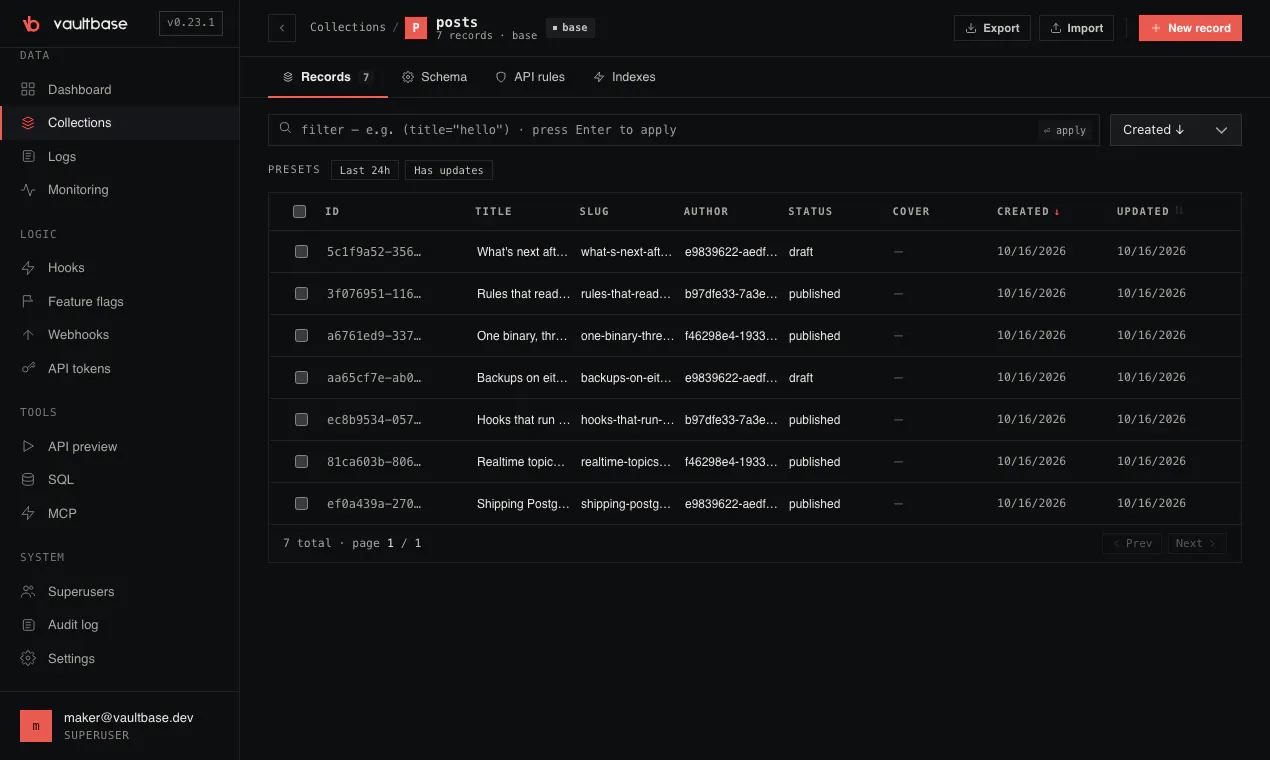Select the Records tab
This screenshot has height=760, width=1270.
click(x=328, y=77)
